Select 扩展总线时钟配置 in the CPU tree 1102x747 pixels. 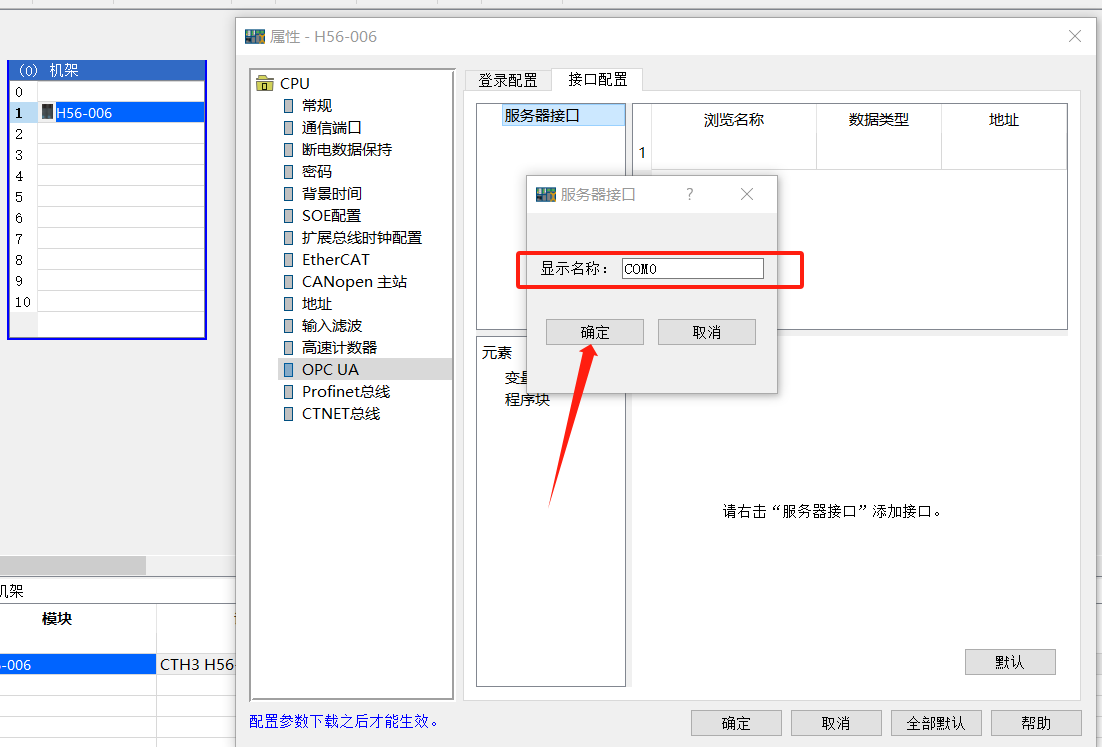tap(361, 238)
